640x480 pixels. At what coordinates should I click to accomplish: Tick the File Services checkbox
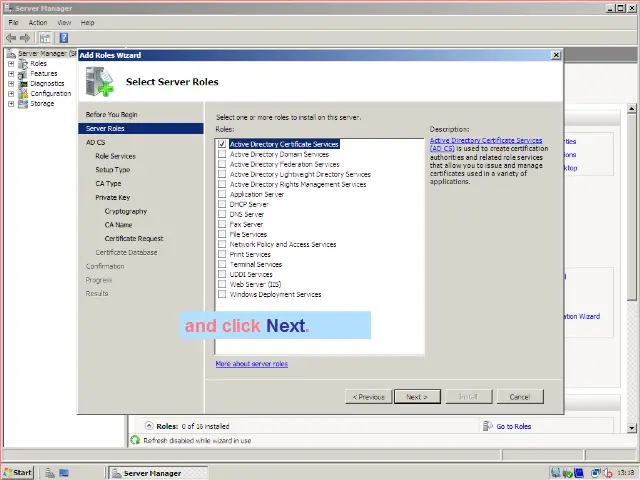click(222, 234)
